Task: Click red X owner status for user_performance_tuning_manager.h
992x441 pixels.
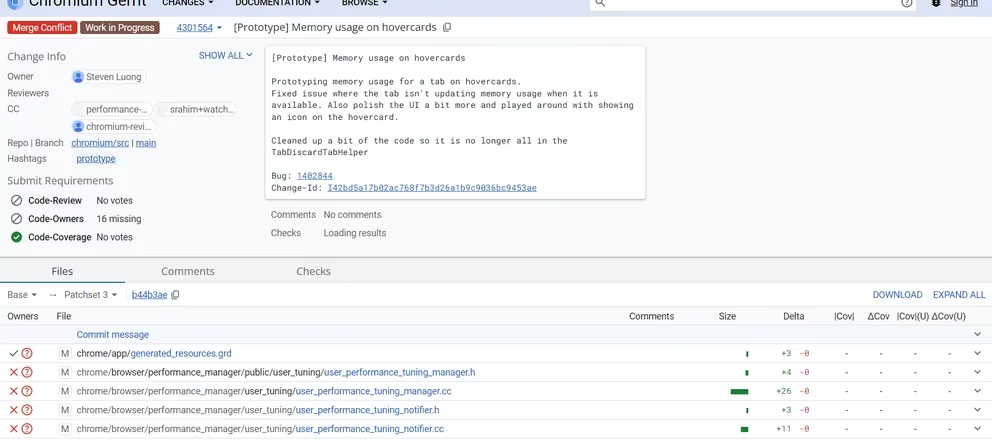Action: click(13, 373)
